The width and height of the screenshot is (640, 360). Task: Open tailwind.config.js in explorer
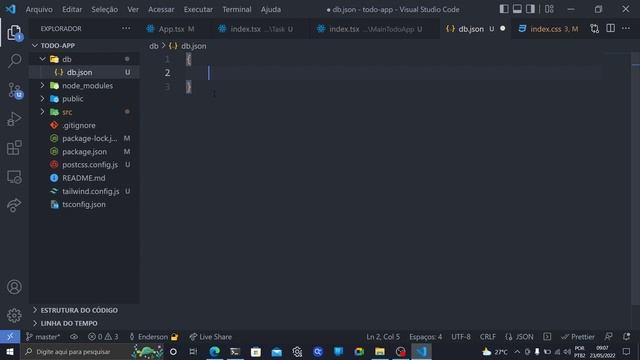pos(84,191)
